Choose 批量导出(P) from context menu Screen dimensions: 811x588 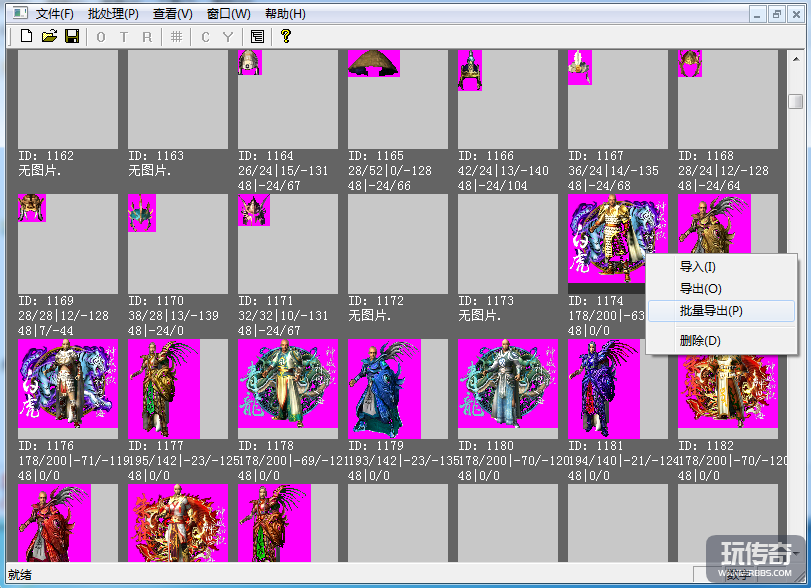coord(721,311)
